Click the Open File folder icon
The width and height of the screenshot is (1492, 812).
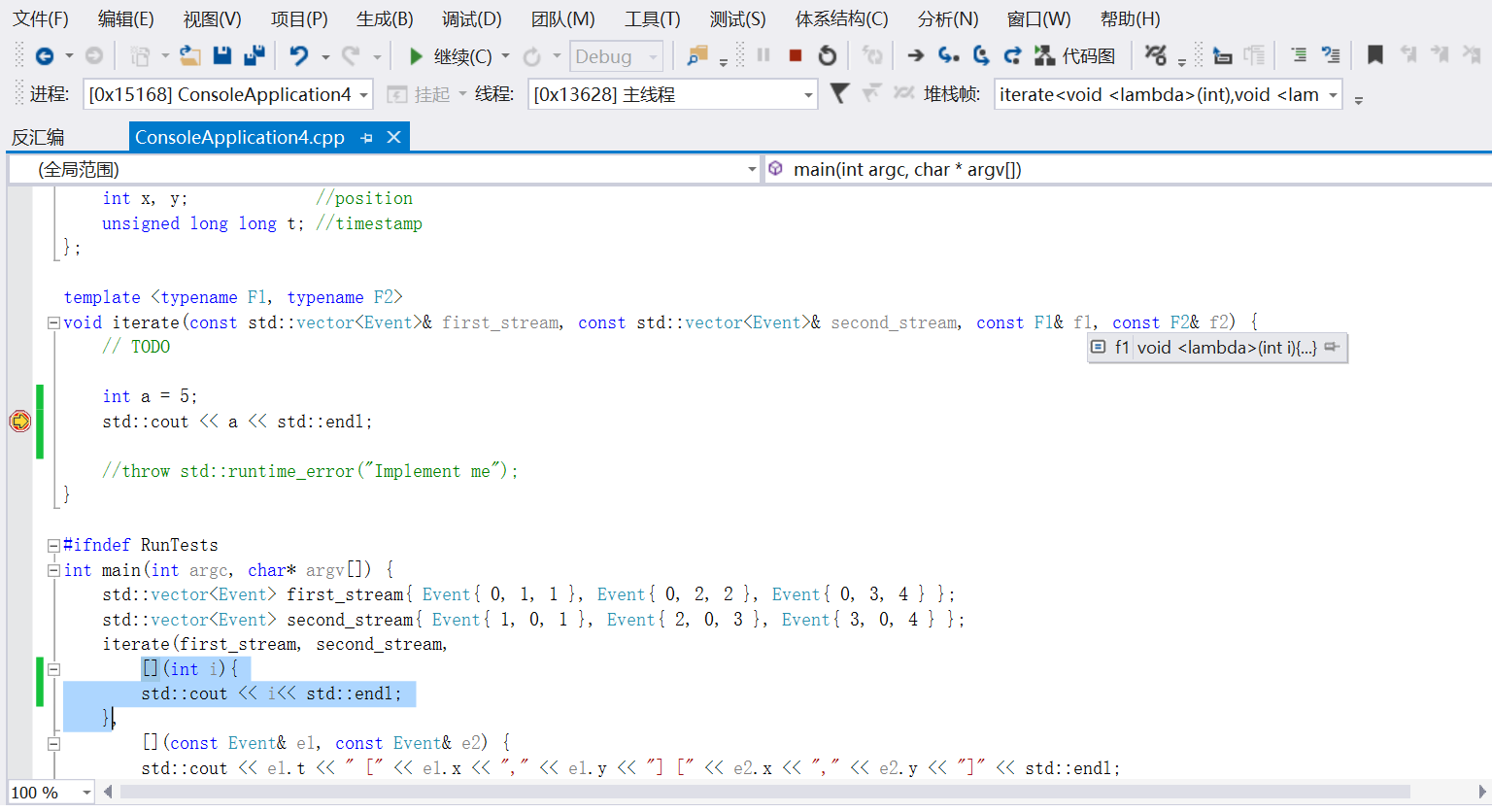[190, 56]
